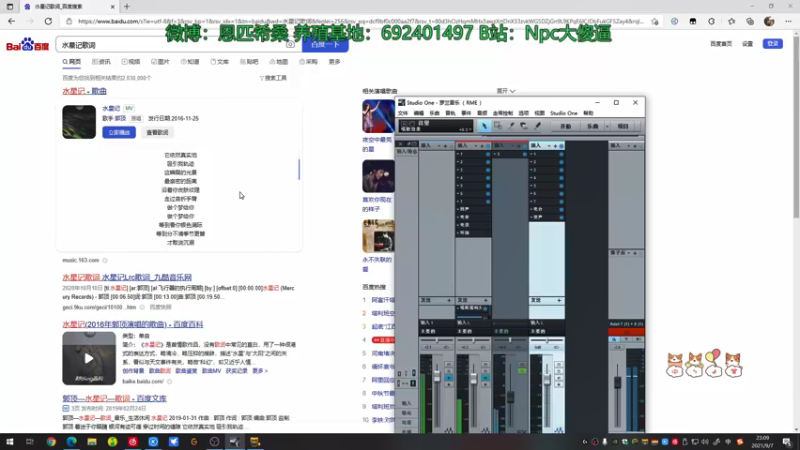Add an insert on the highlighted fourth channel
The height and width of the screenshot is (450, 800).
[555, 146]
